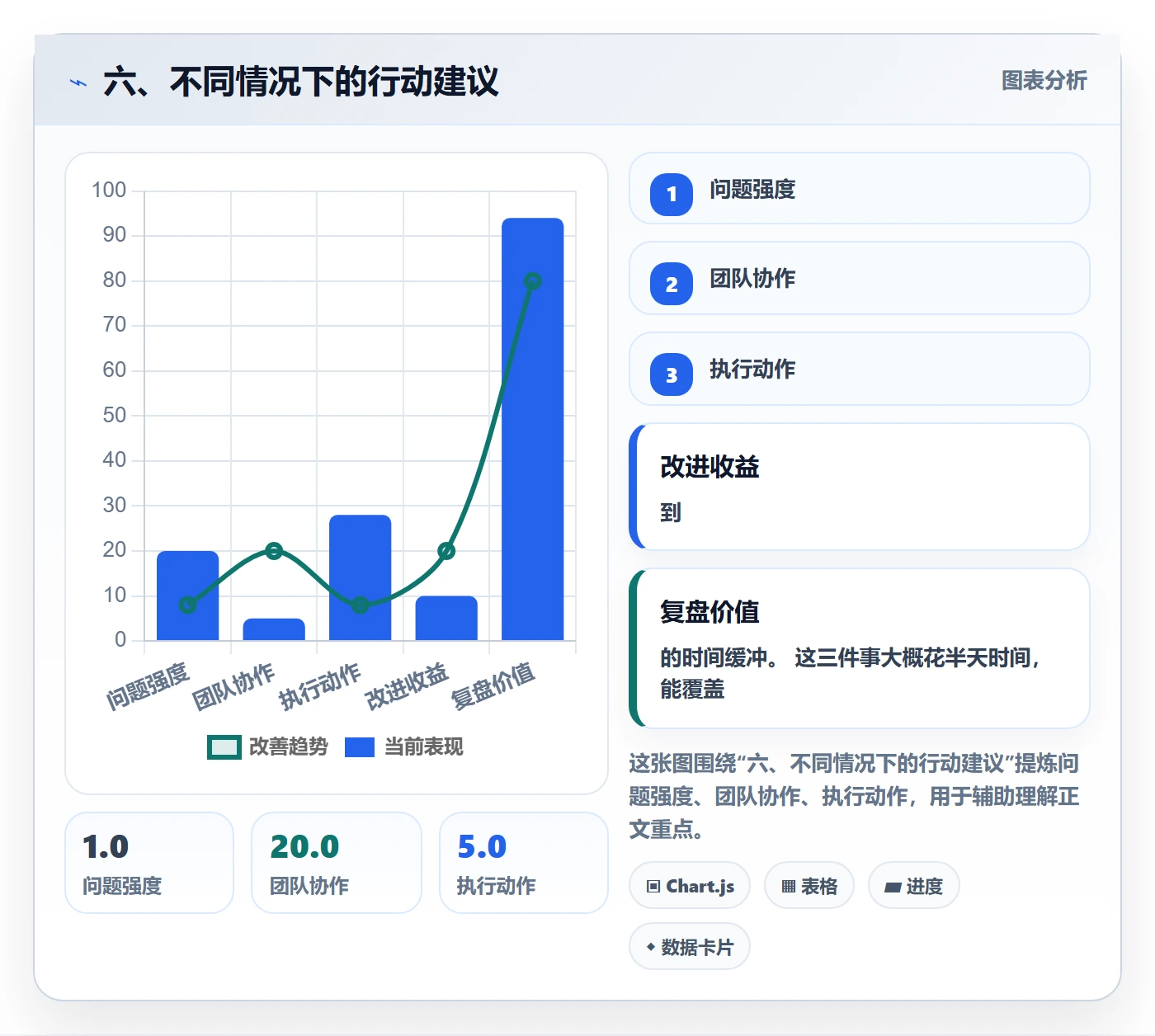Viewport: 1155px width, 1036px height.
Task: Click the 执行动作 bar in the chart
Action: click(x=361, y=577)
